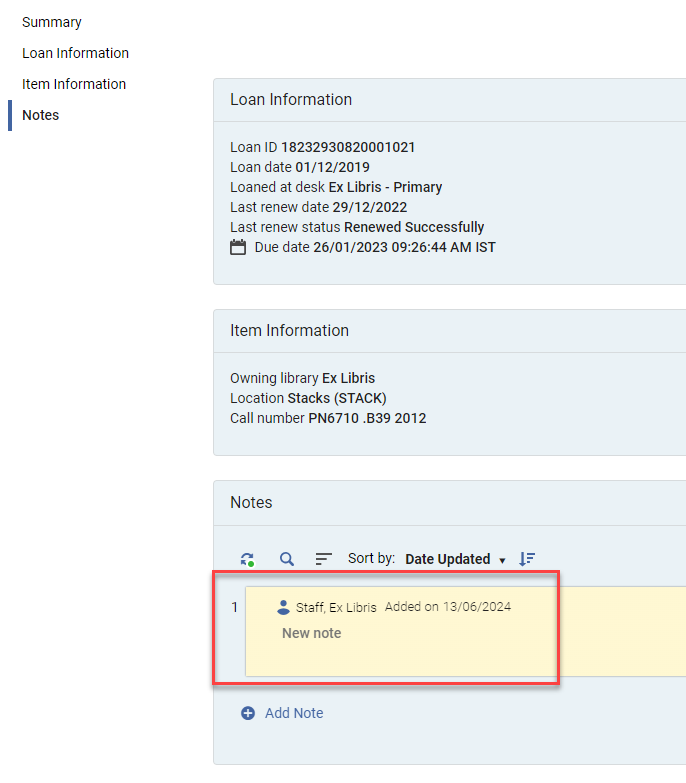Click the Add Note link
Viewport: 686px width, 783px height.
(294, 713)
